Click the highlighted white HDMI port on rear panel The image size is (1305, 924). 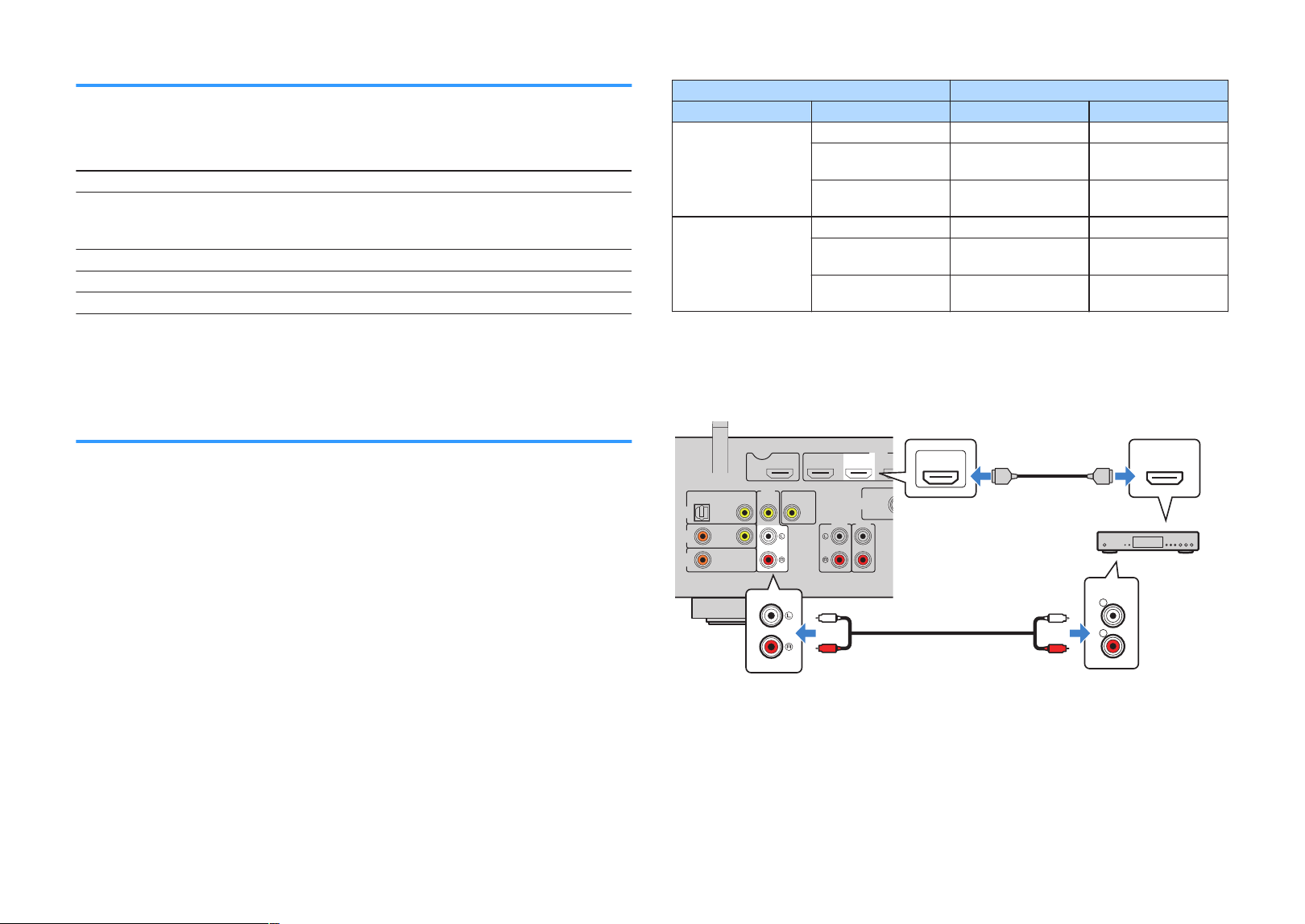point(859,472)
